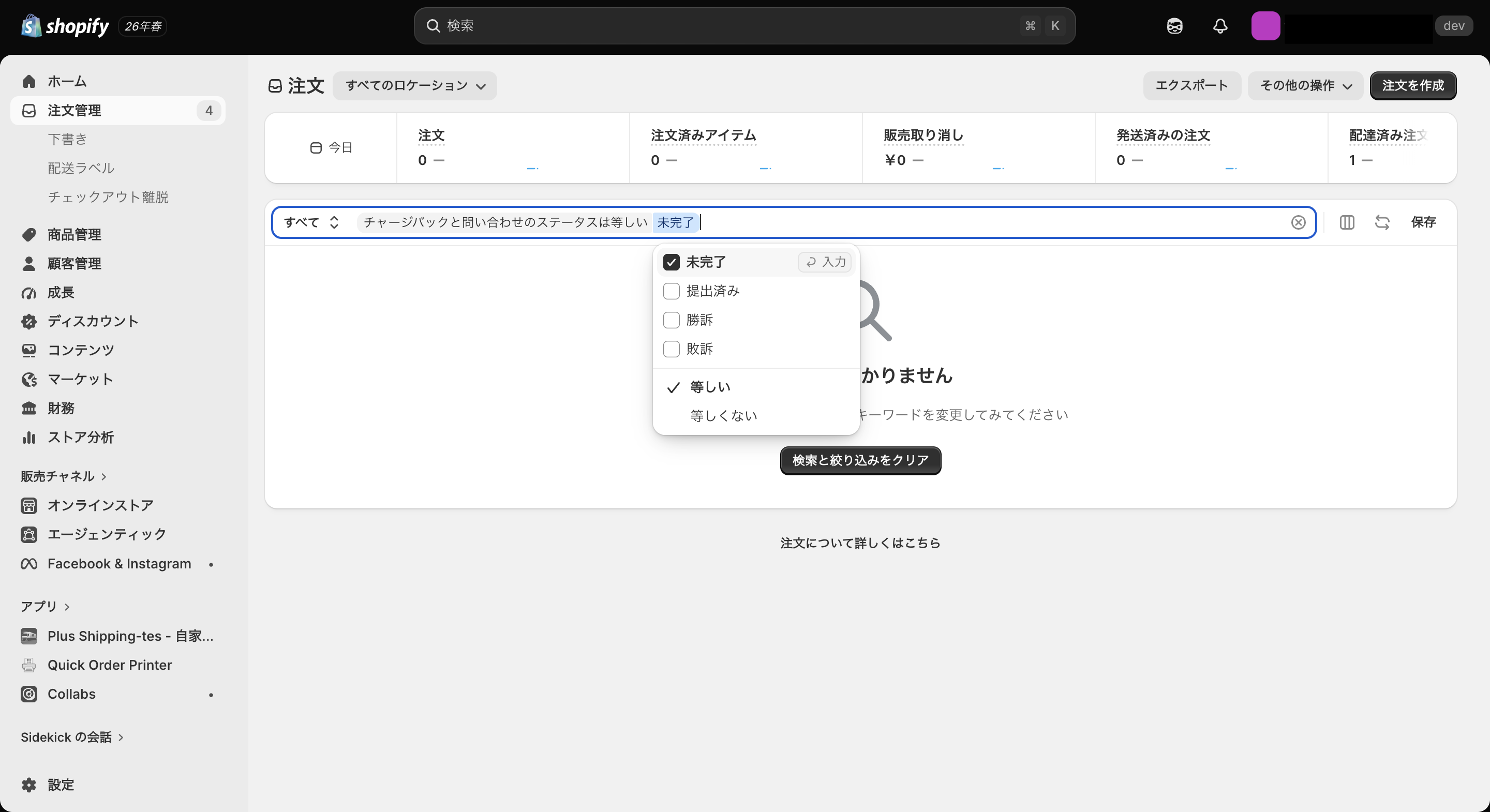
Task: Click the 入力 enter hint button
Action: click(825, 262)
